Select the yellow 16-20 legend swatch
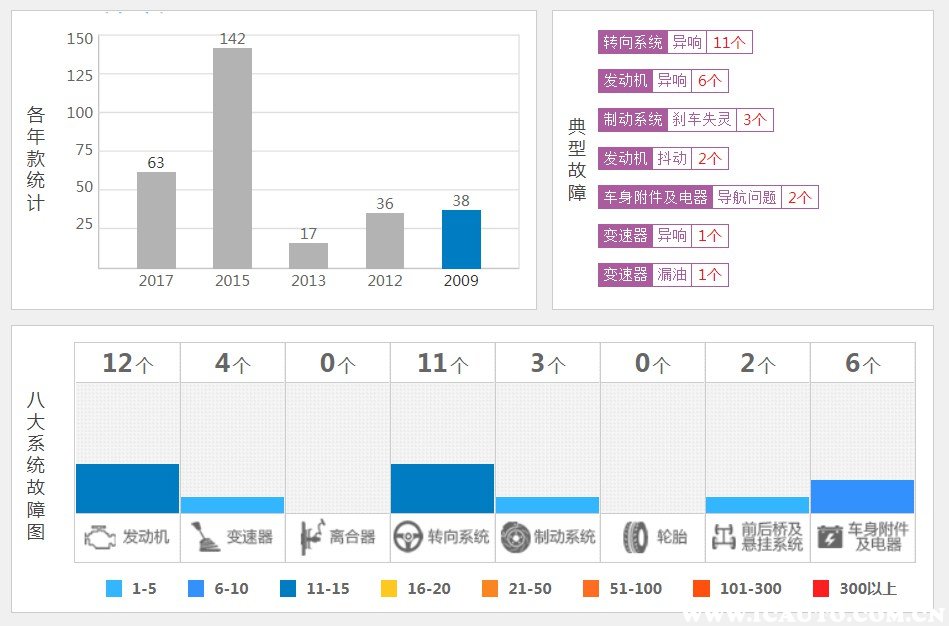This screenshot has height=626, width=949. pos(390,589)
